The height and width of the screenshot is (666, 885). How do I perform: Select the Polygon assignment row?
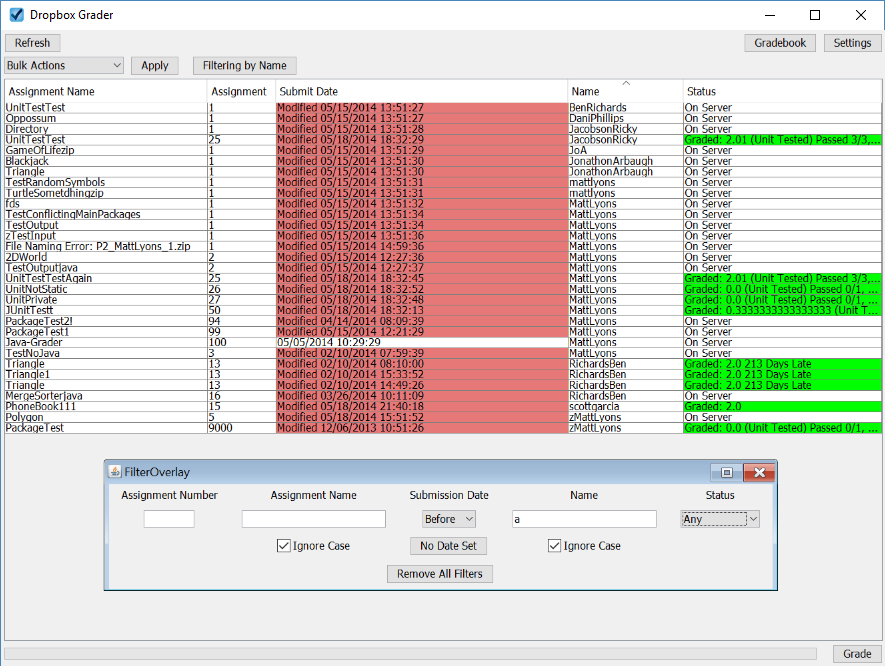click(x=443, y=418)
